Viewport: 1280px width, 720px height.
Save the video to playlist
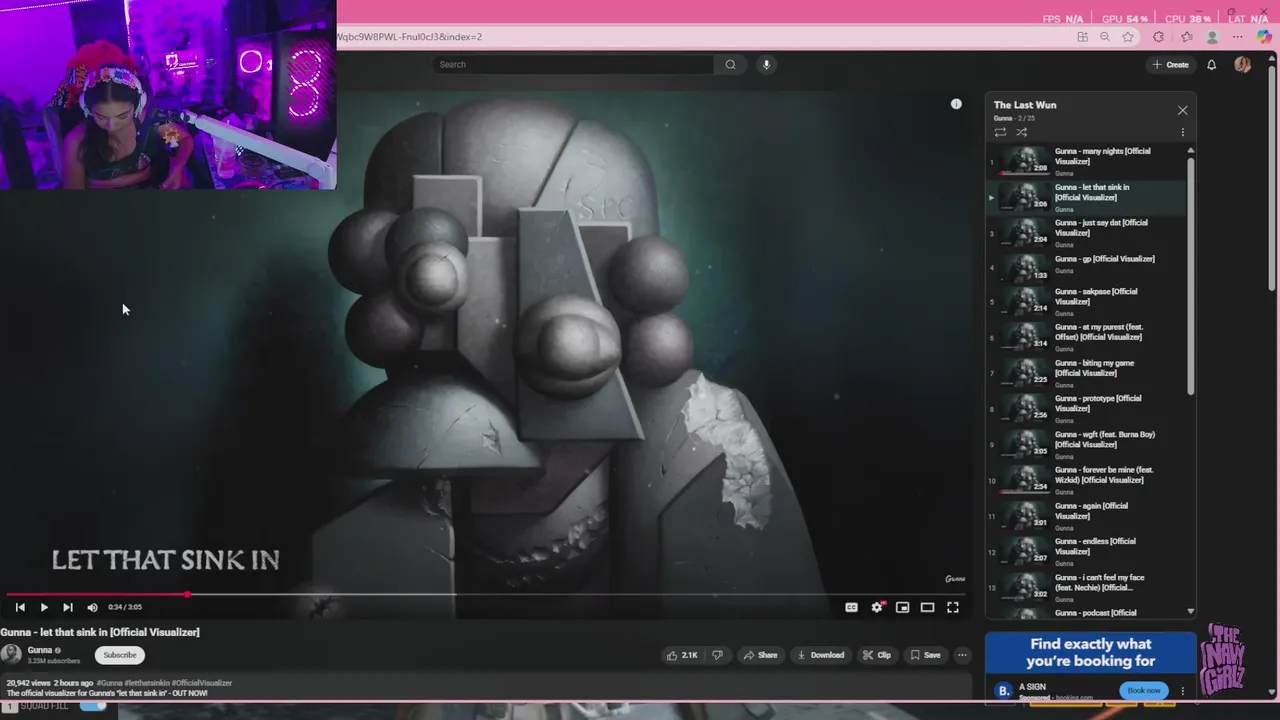(x=925, y=655)
